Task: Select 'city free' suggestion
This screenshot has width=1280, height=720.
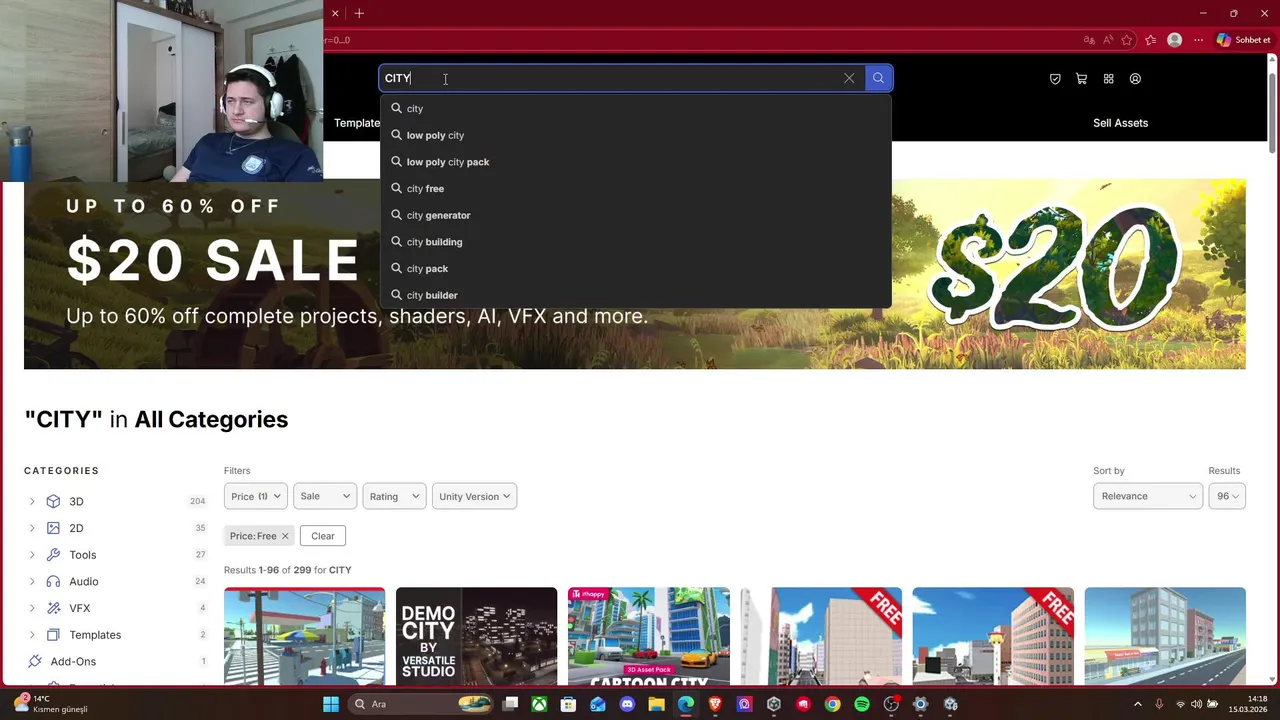Action: (636, 188)
